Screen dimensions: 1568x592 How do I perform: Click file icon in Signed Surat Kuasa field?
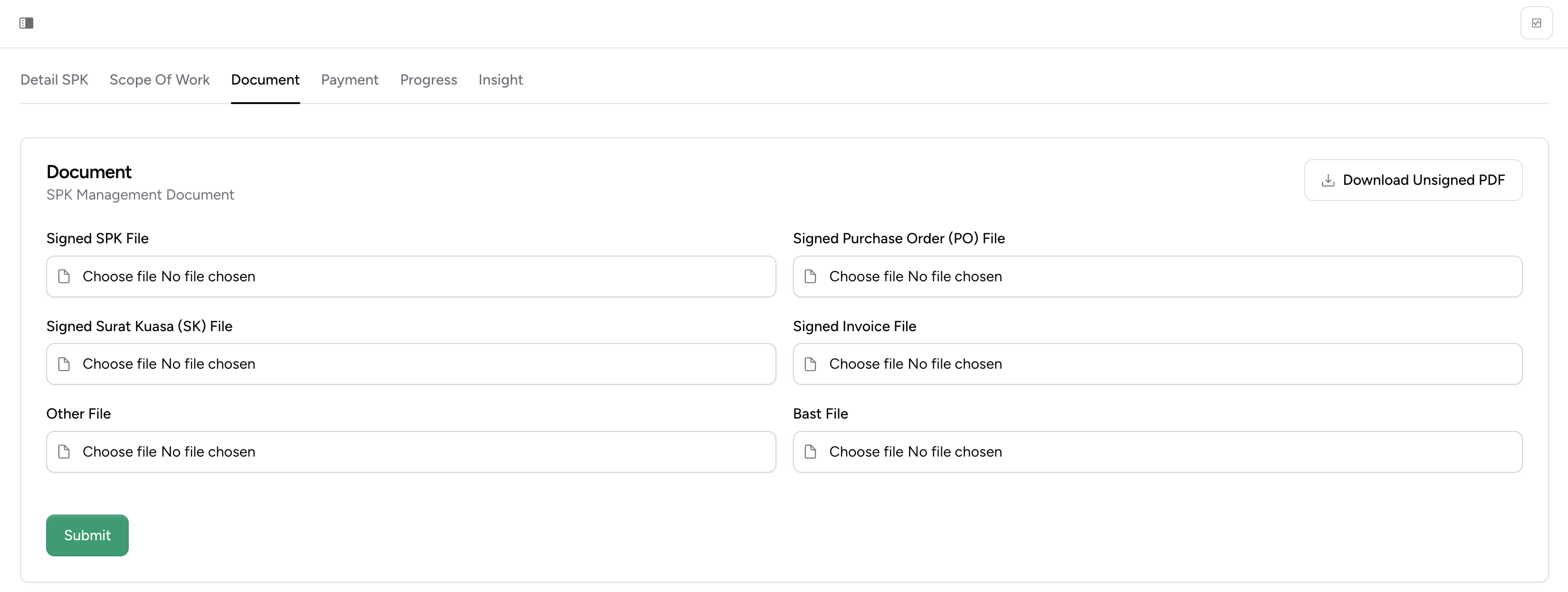[64, 364]
